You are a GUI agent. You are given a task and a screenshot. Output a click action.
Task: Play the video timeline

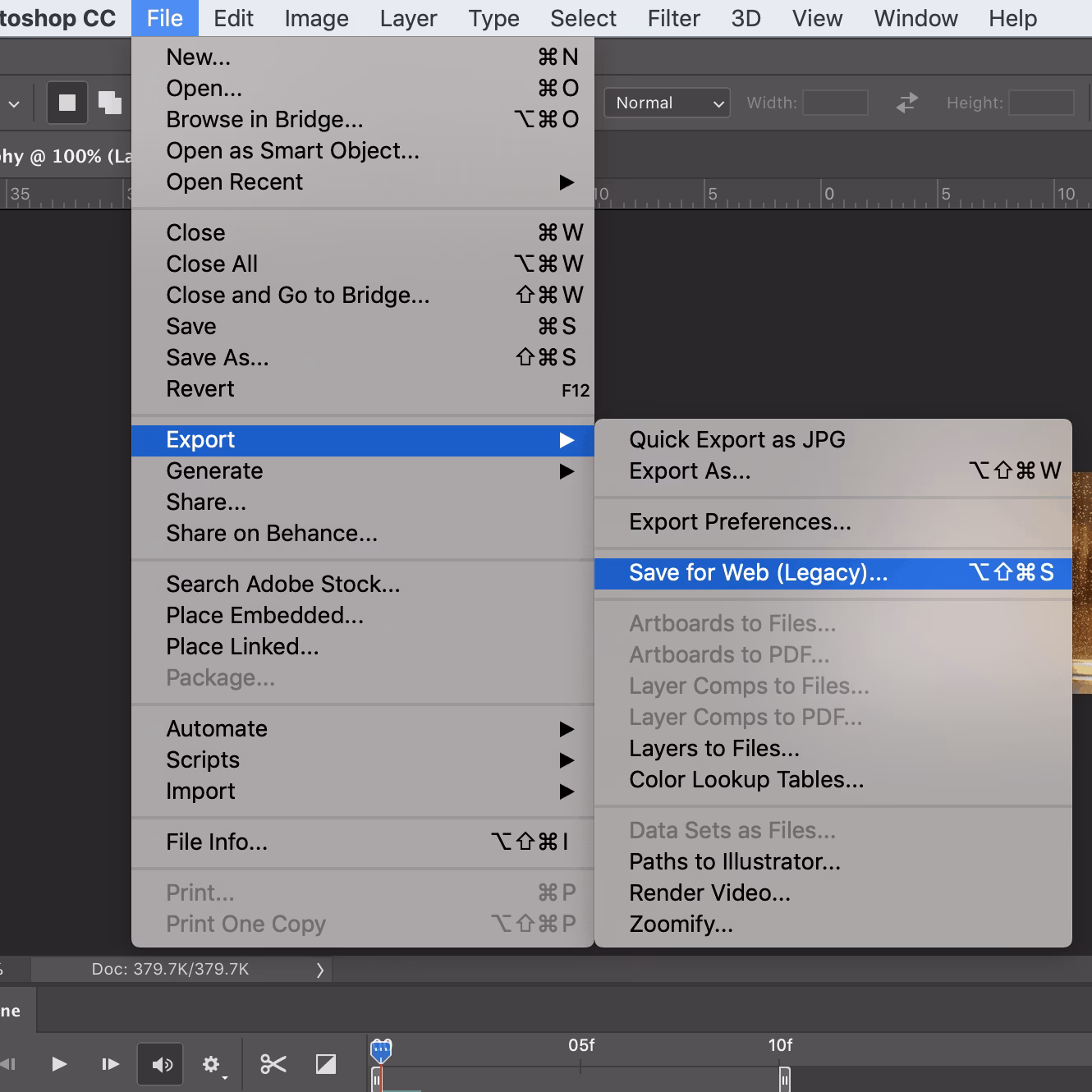point(59,1064)
